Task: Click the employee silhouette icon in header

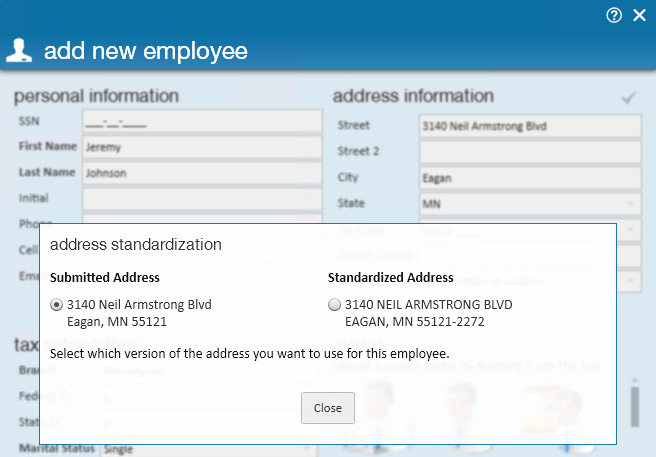Action: click(19, 50)
